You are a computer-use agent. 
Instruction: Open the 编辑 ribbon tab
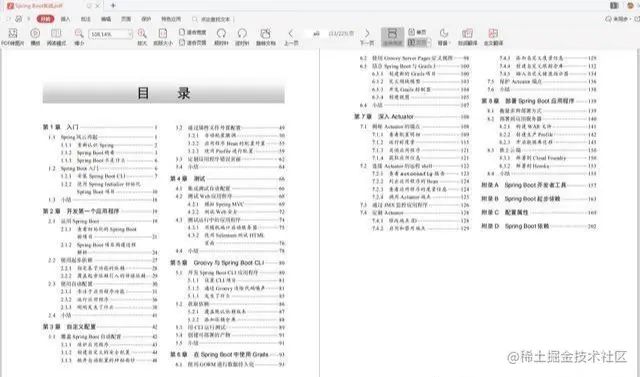pos(106,19)
